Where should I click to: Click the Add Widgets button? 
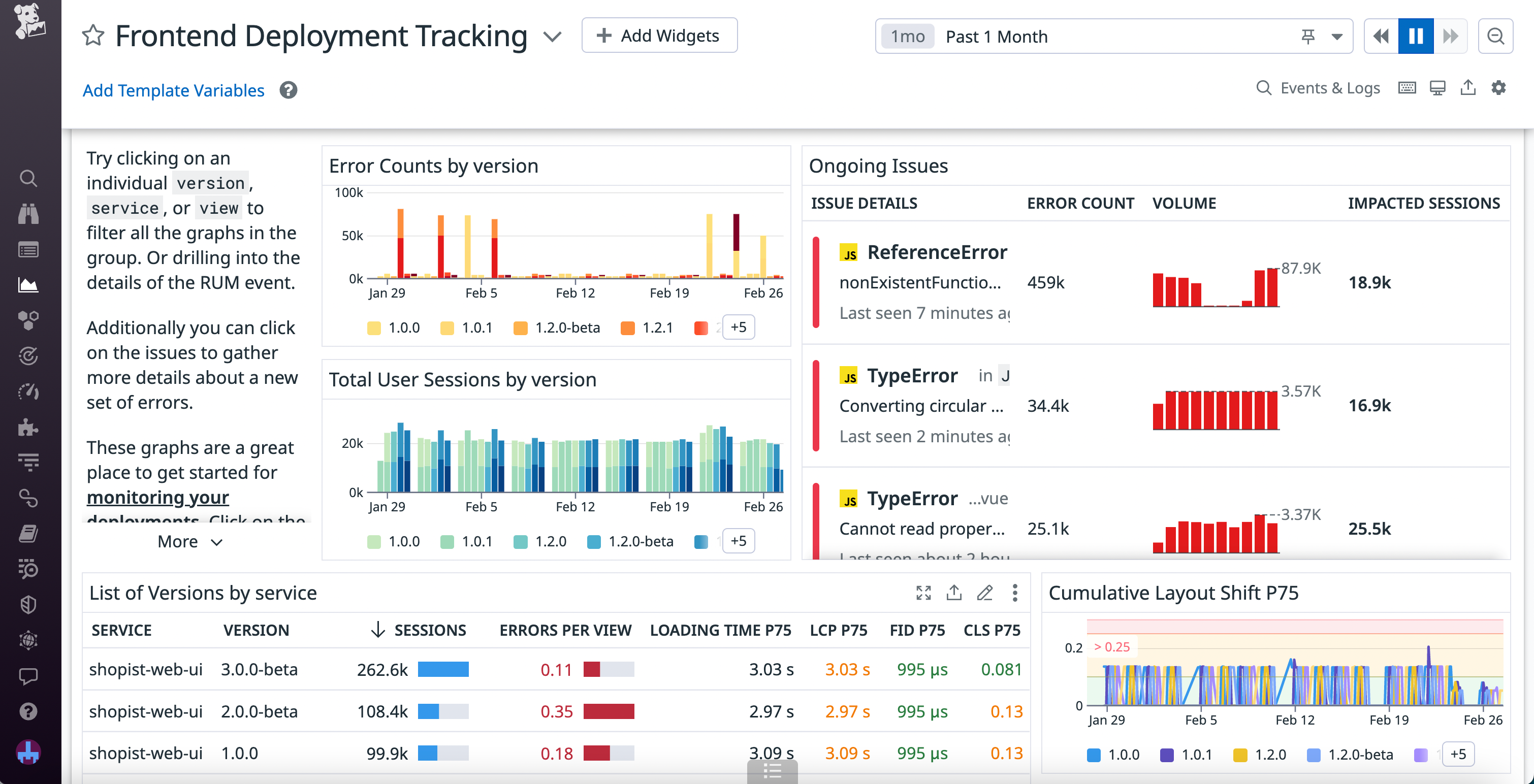pos(659,35)
